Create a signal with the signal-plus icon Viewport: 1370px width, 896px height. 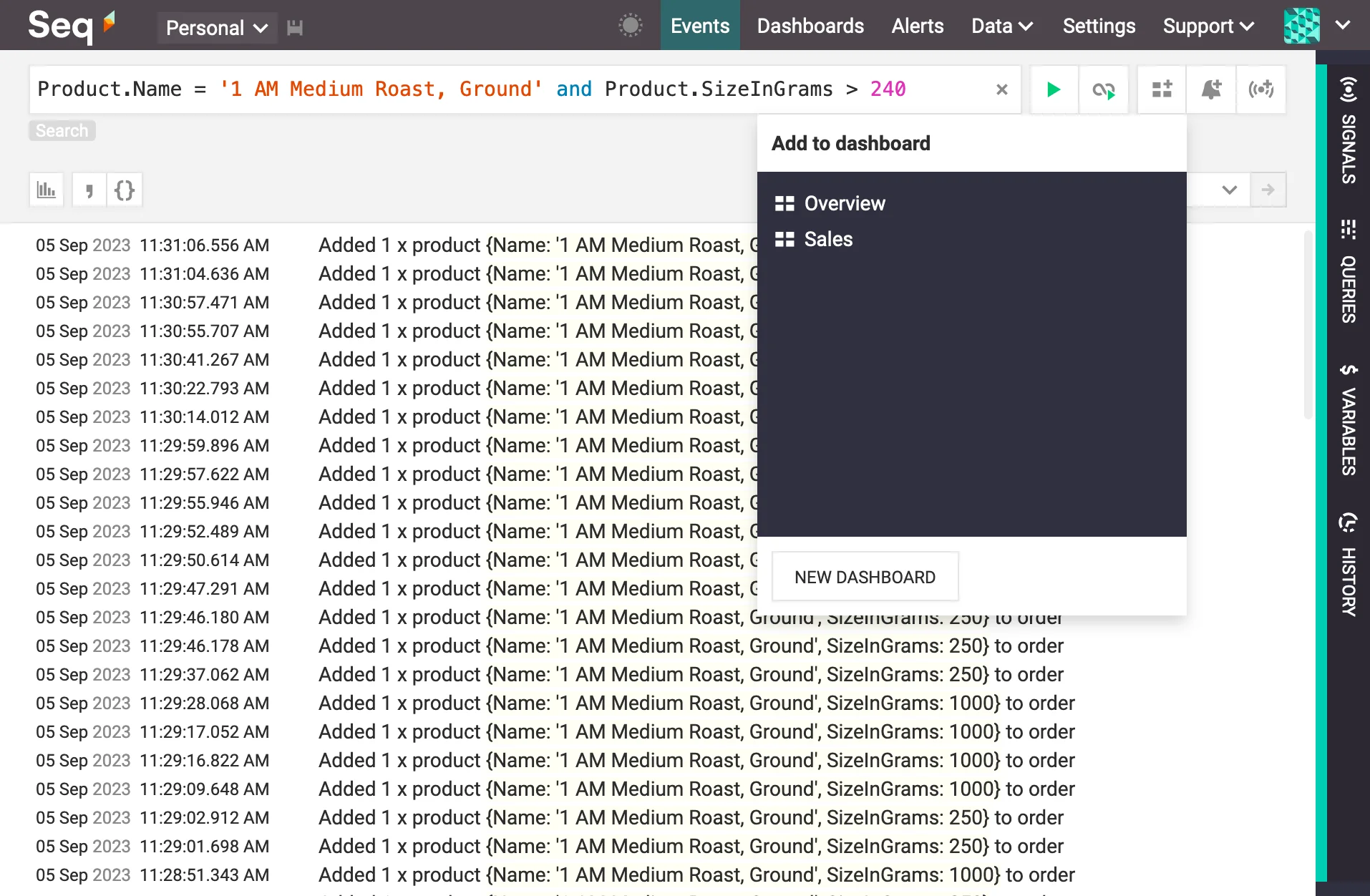click(1261, 89)
